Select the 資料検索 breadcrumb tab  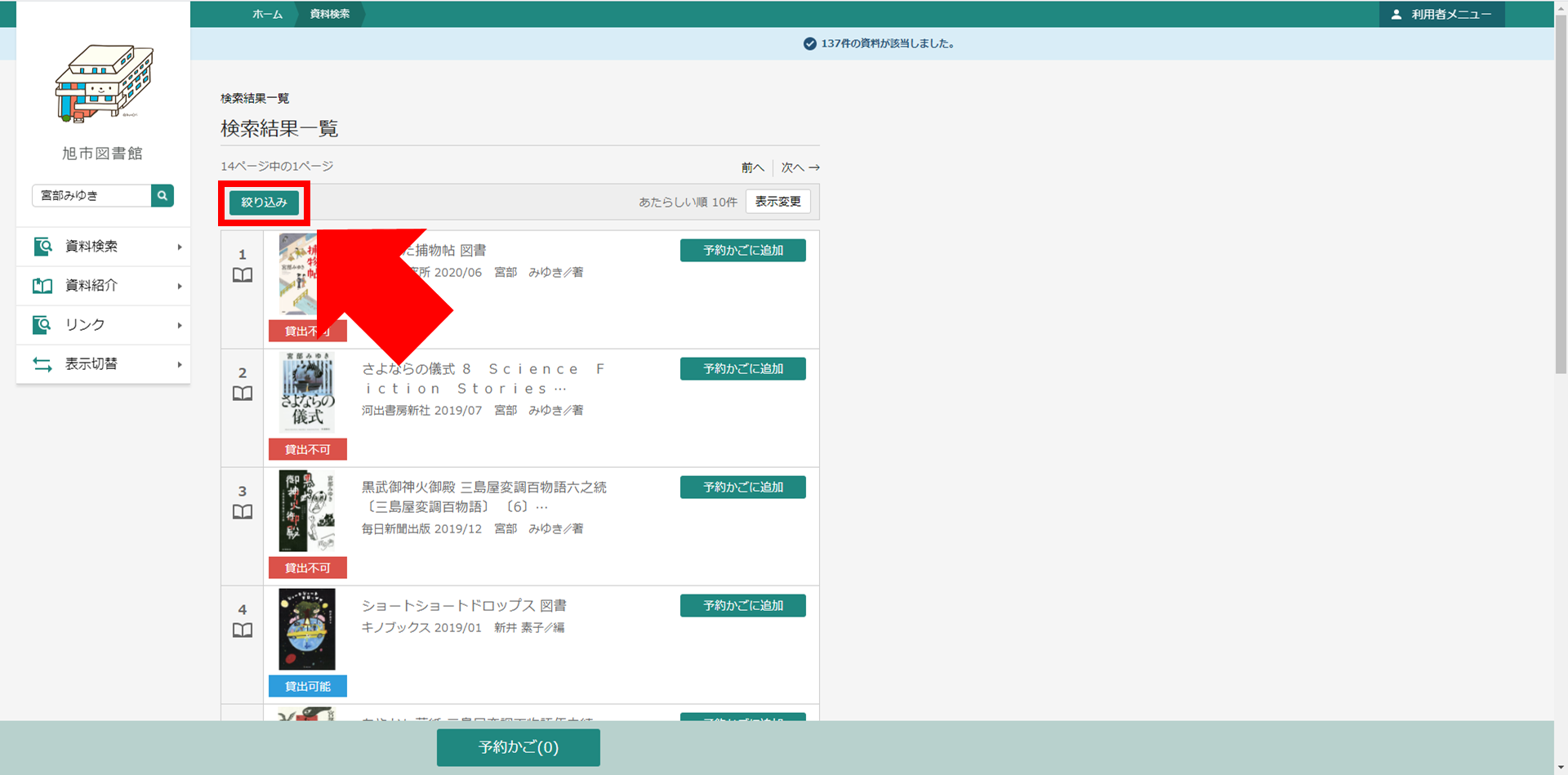330,15
